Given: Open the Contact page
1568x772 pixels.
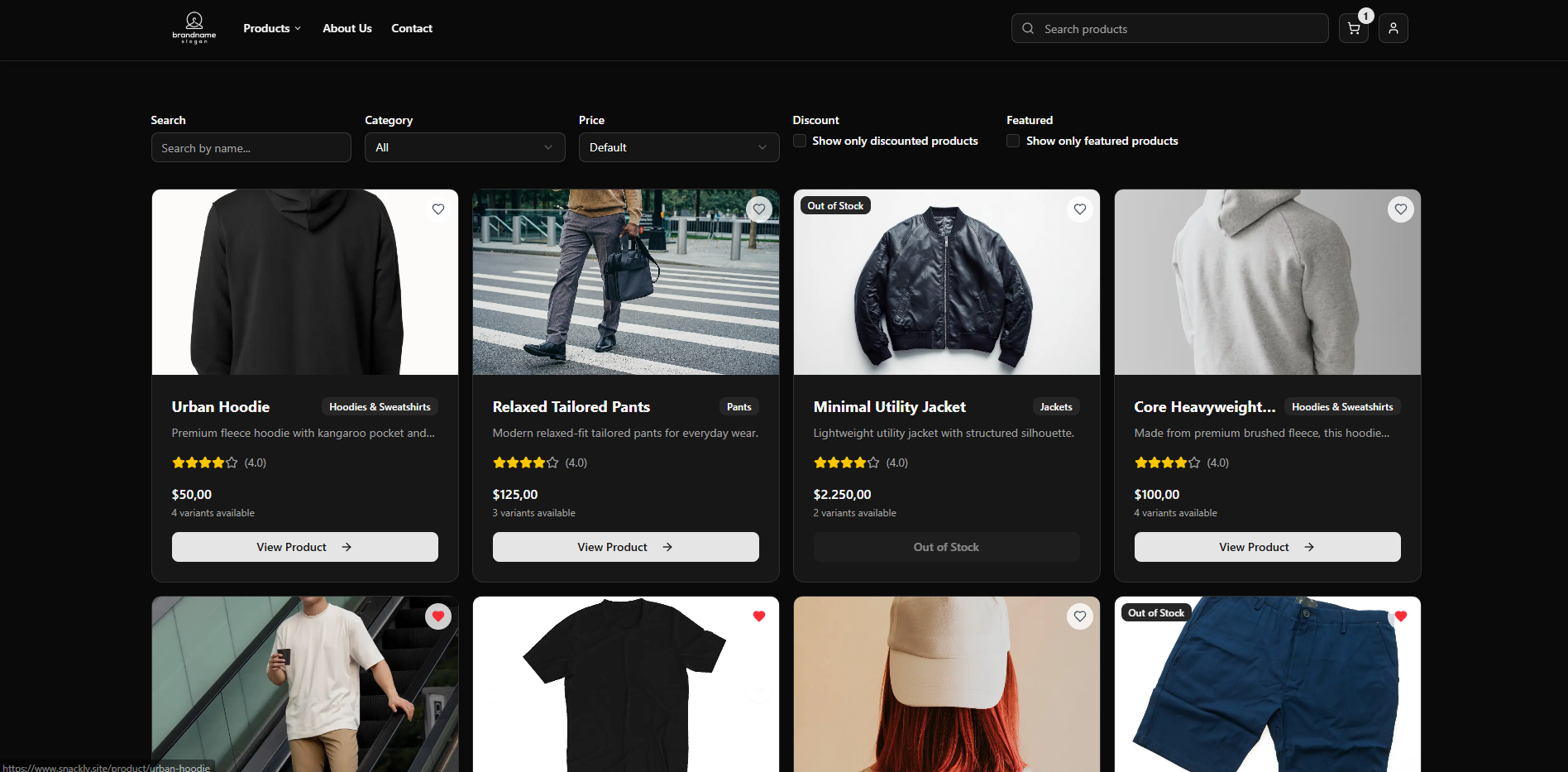Looking at the screenshot, I should (x=412, y=28).
